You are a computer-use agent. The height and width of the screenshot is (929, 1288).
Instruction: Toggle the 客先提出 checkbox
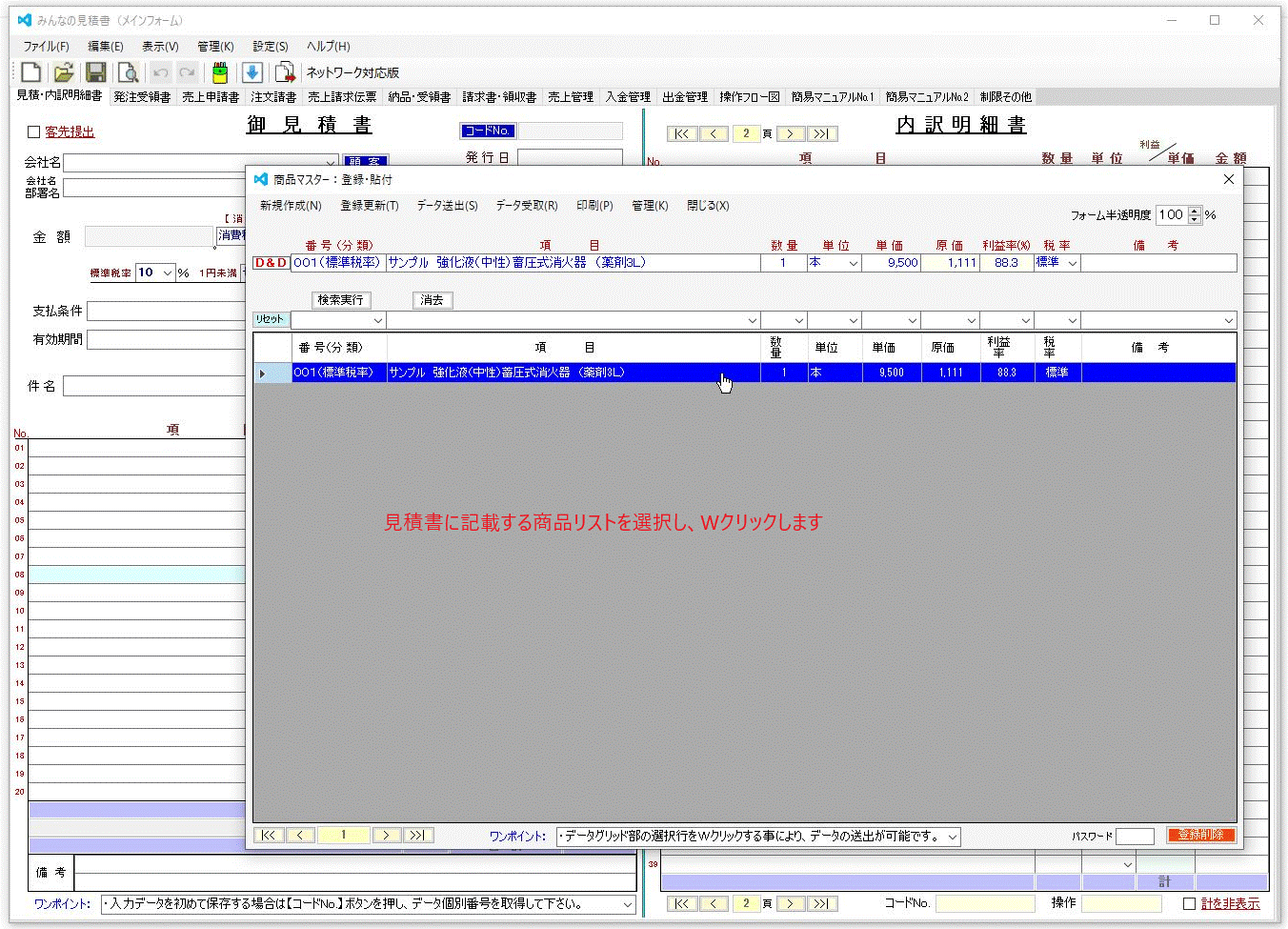33,132
